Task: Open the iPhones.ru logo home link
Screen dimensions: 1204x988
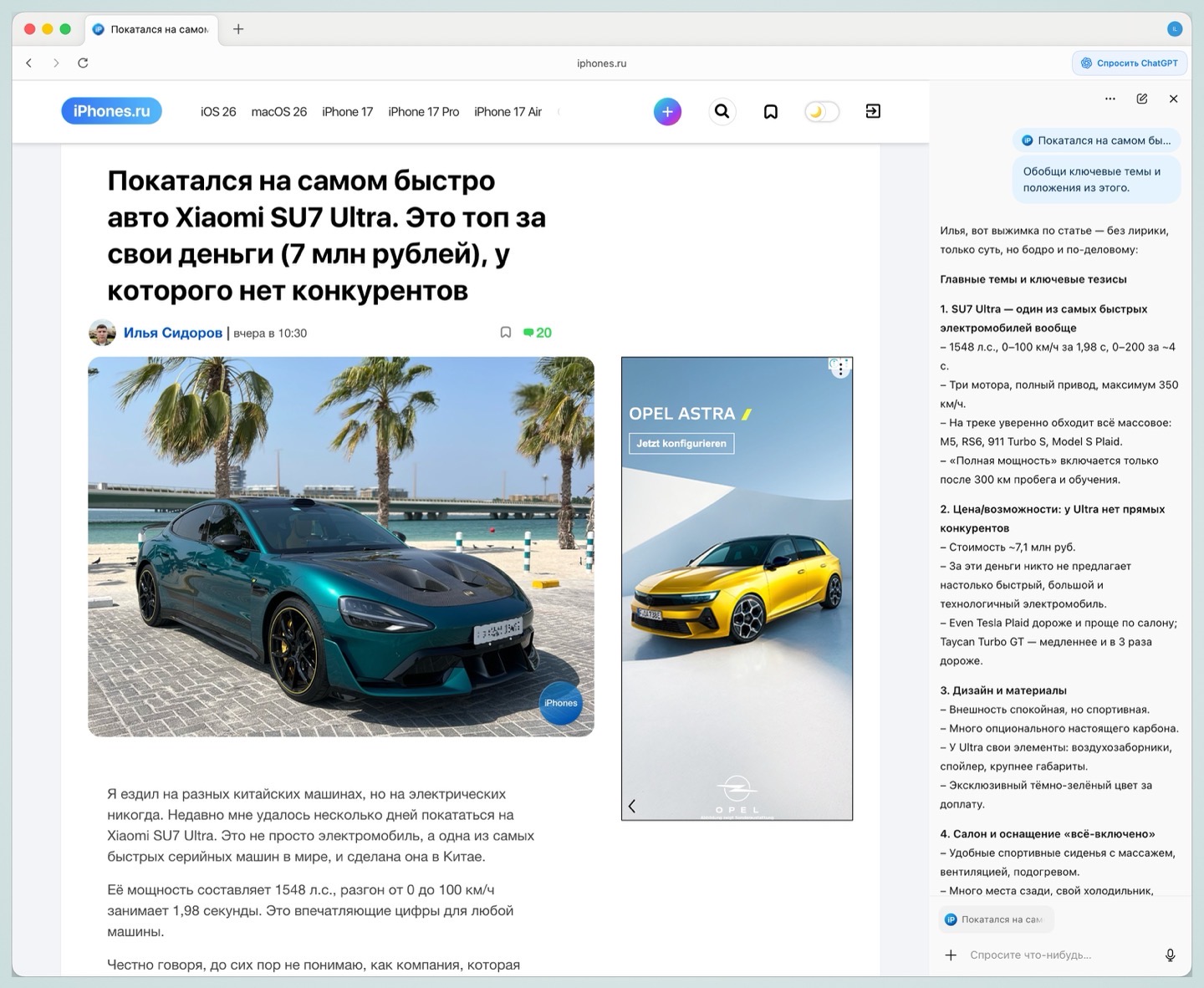Action: tap(111, 111)
